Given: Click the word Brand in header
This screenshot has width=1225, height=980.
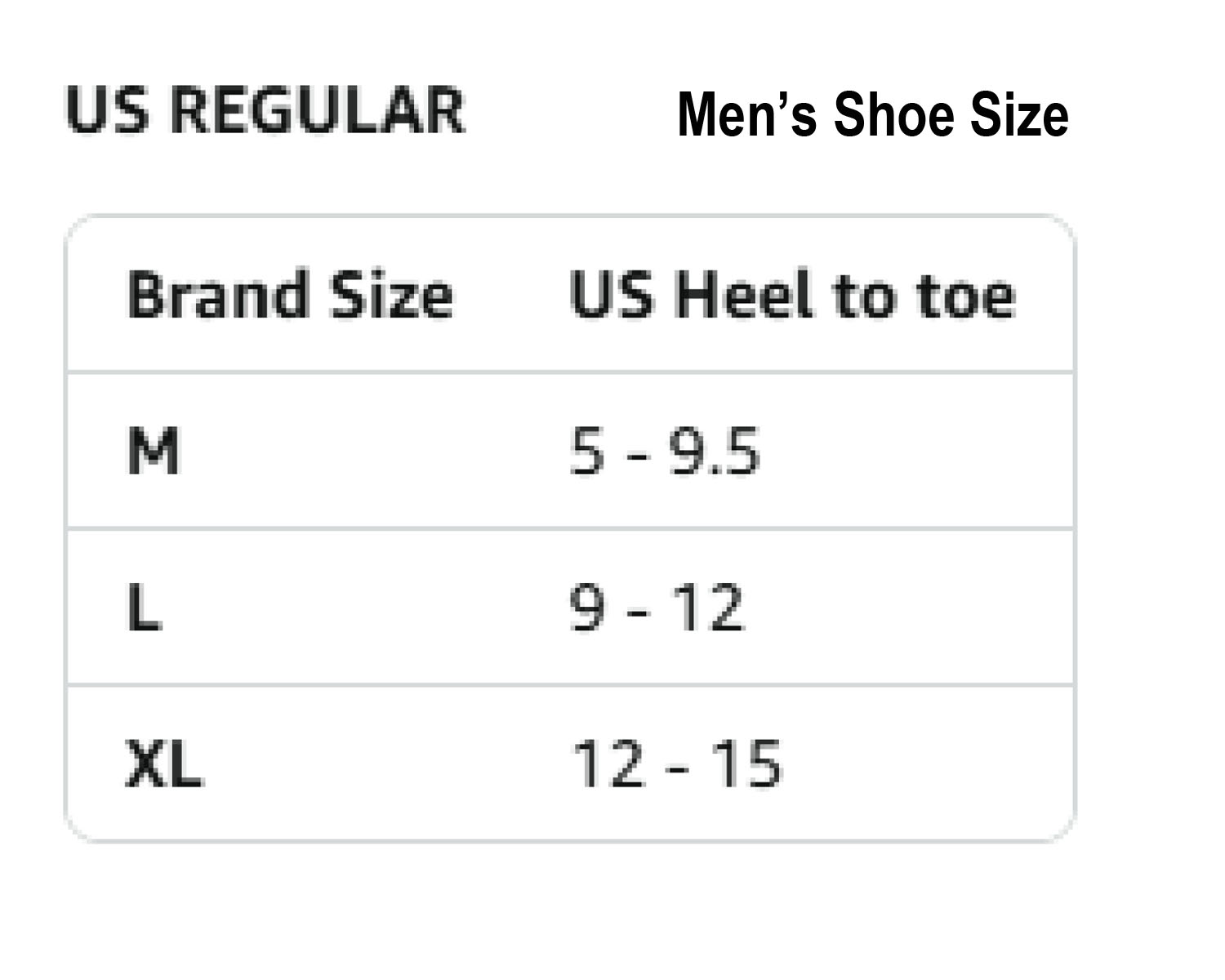Looking at the screenshot, I should pos(218,294).
